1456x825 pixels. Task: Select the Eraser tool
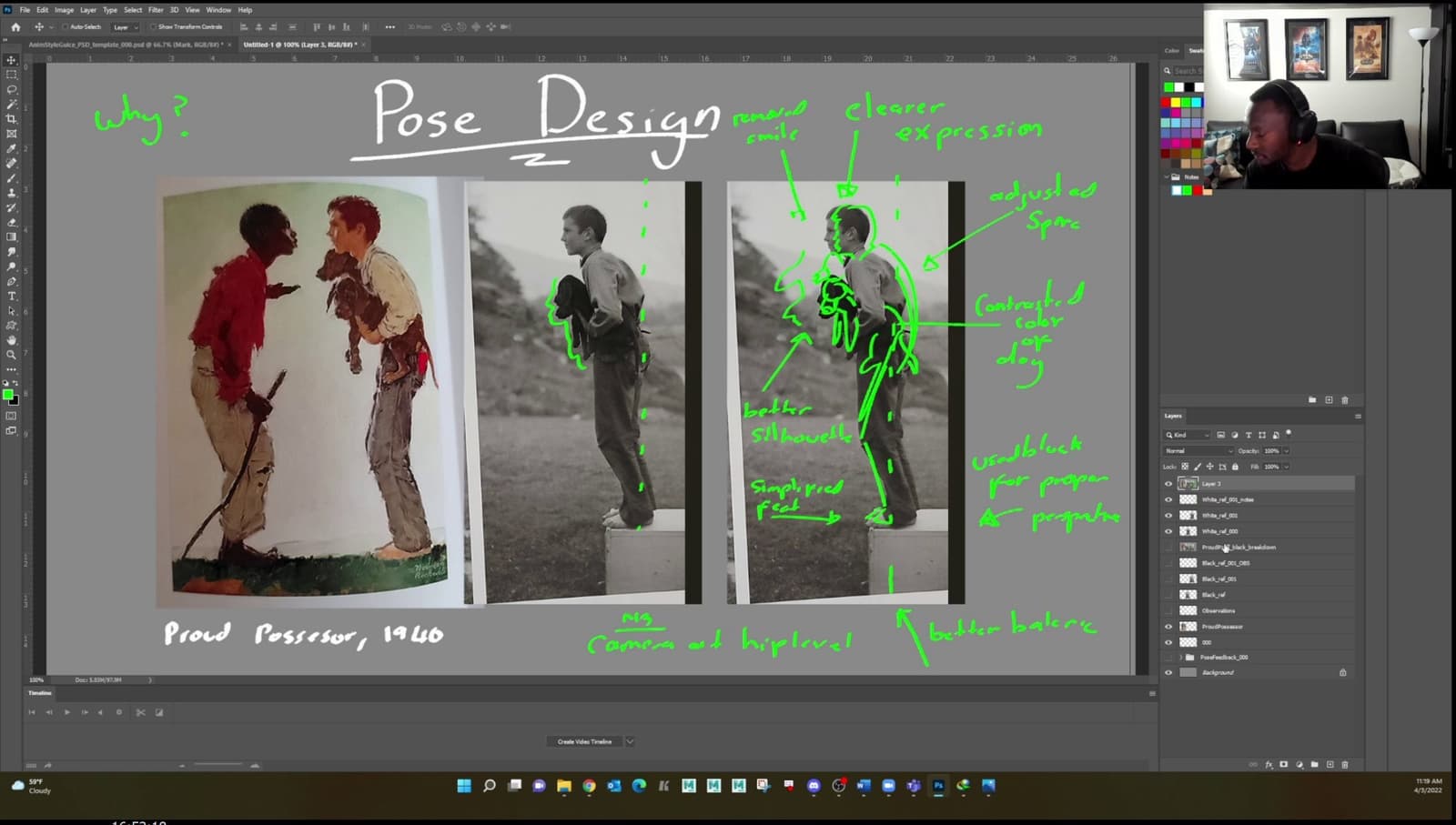click(12, 222)
